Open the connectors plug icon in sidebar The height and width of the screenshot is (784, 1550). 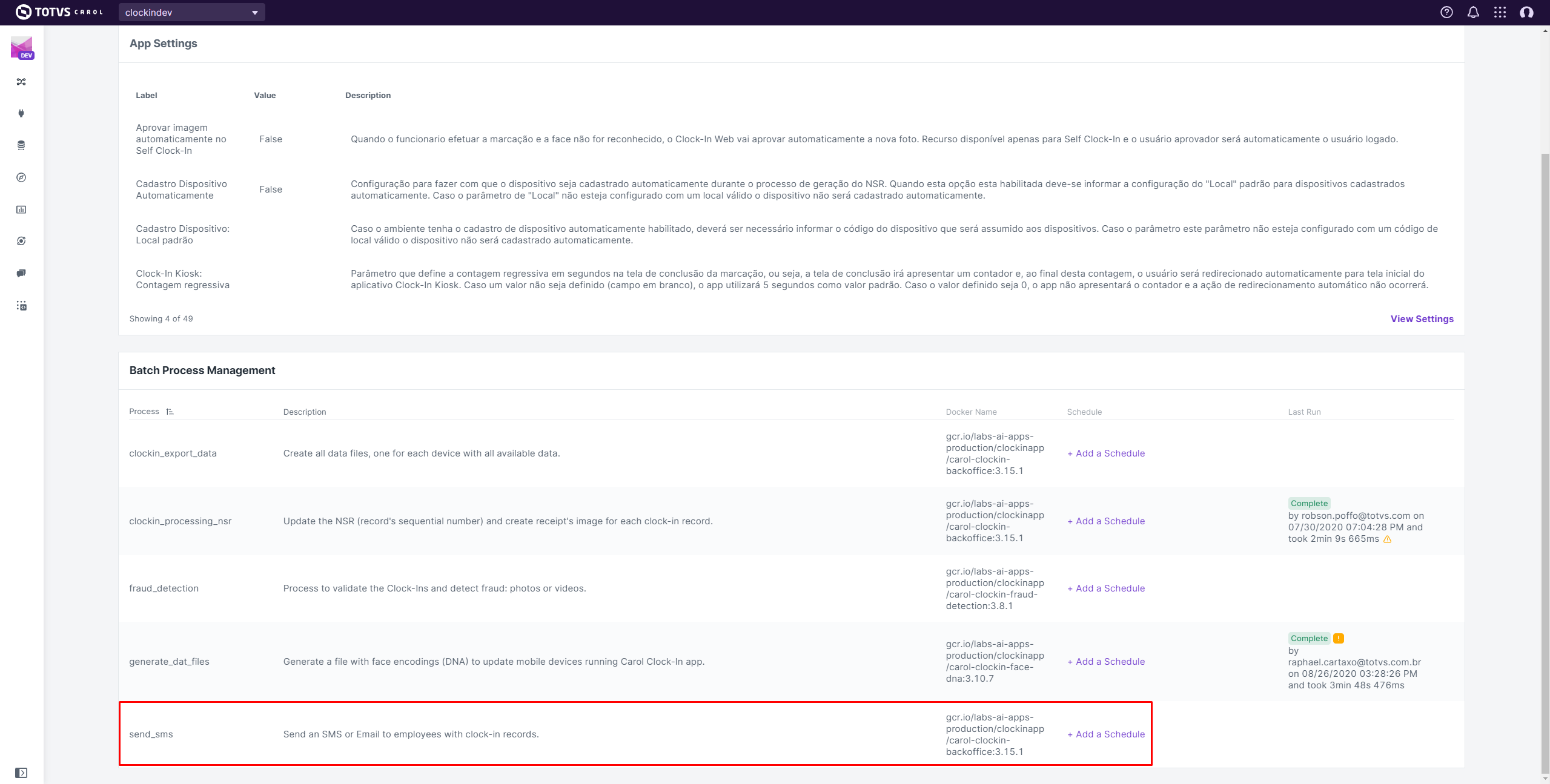point(21,113)
